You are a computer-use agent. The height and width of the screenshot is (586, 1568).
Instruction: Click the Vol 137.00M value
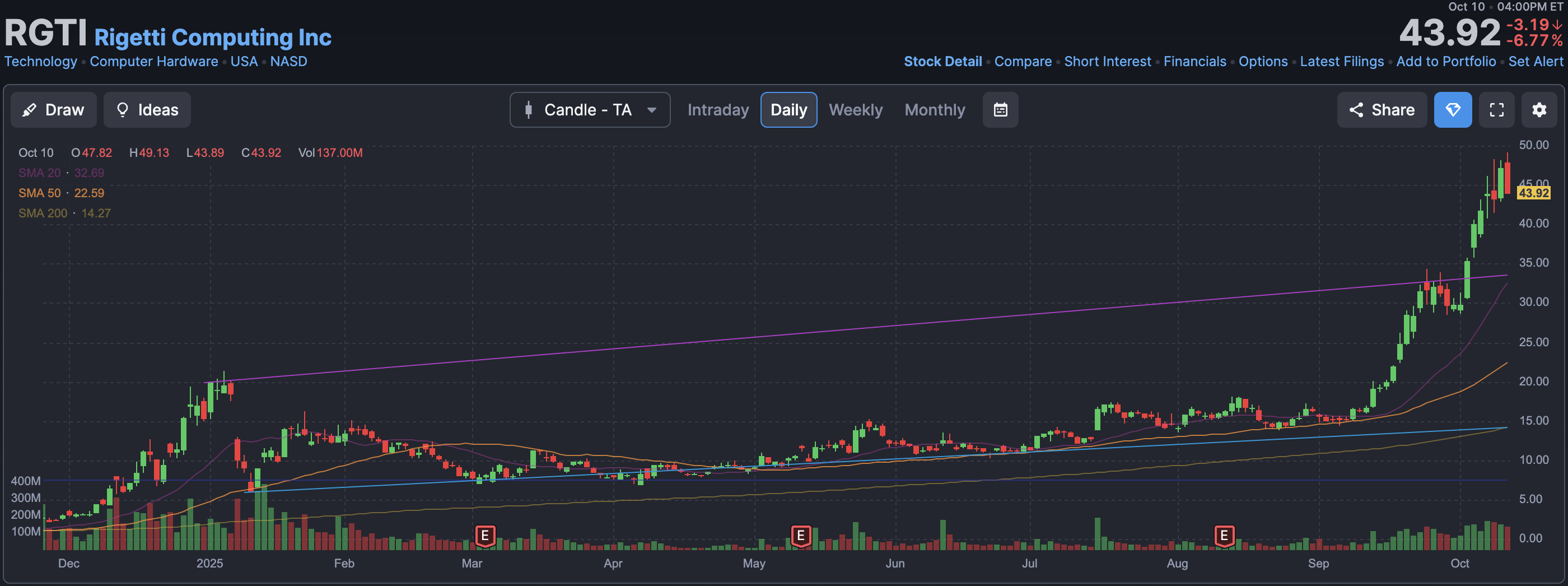tap(330, 153)
